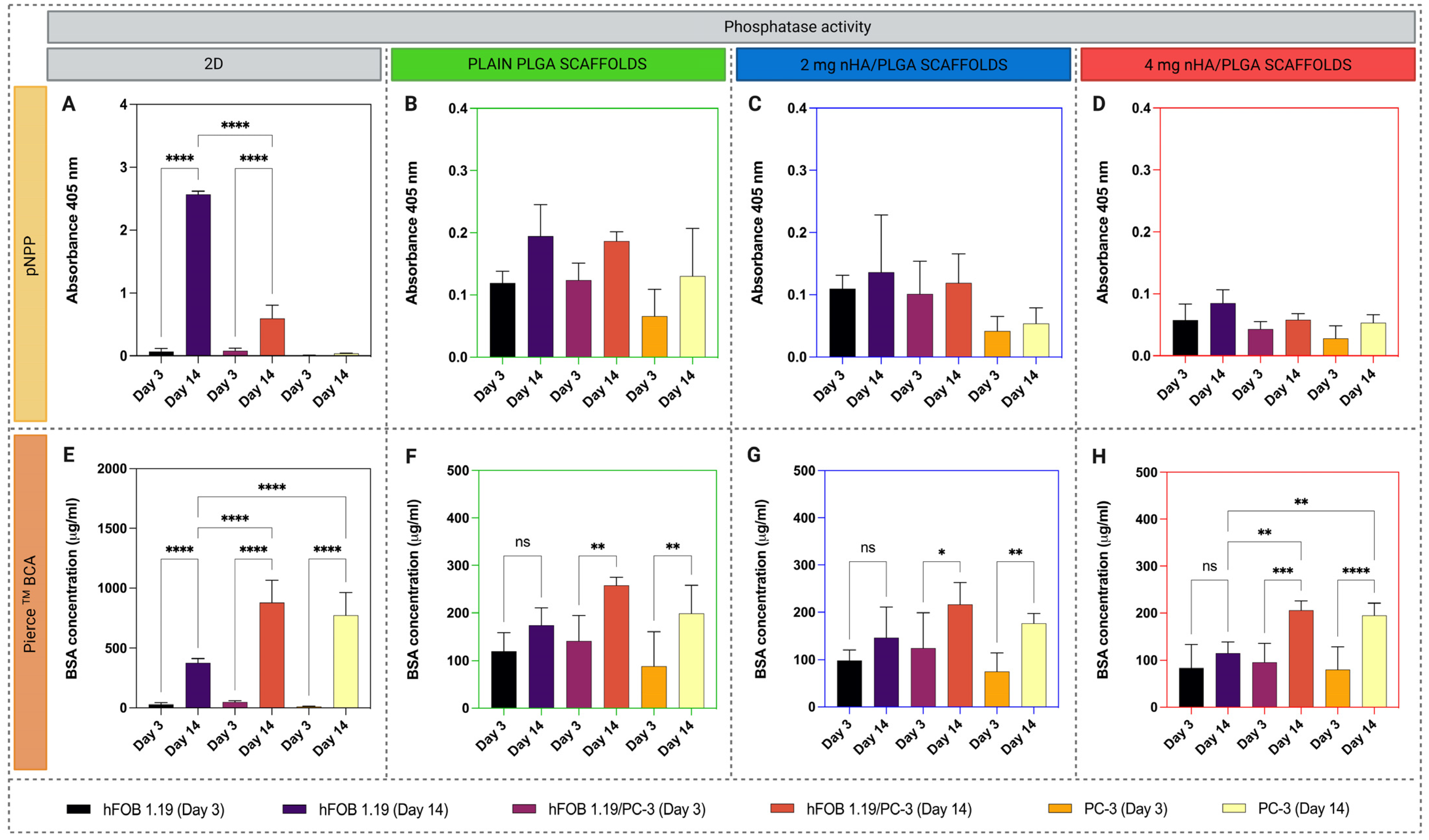The image size is (1429, 840).
Task: Click the red hFOB 1.19/PC-3 Day 14 legend swatch
Action: [x=782, y=809]
